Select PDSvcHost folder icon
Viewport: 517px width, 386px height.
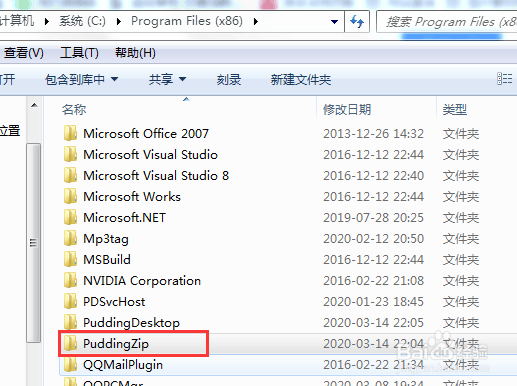pos(70,301)
